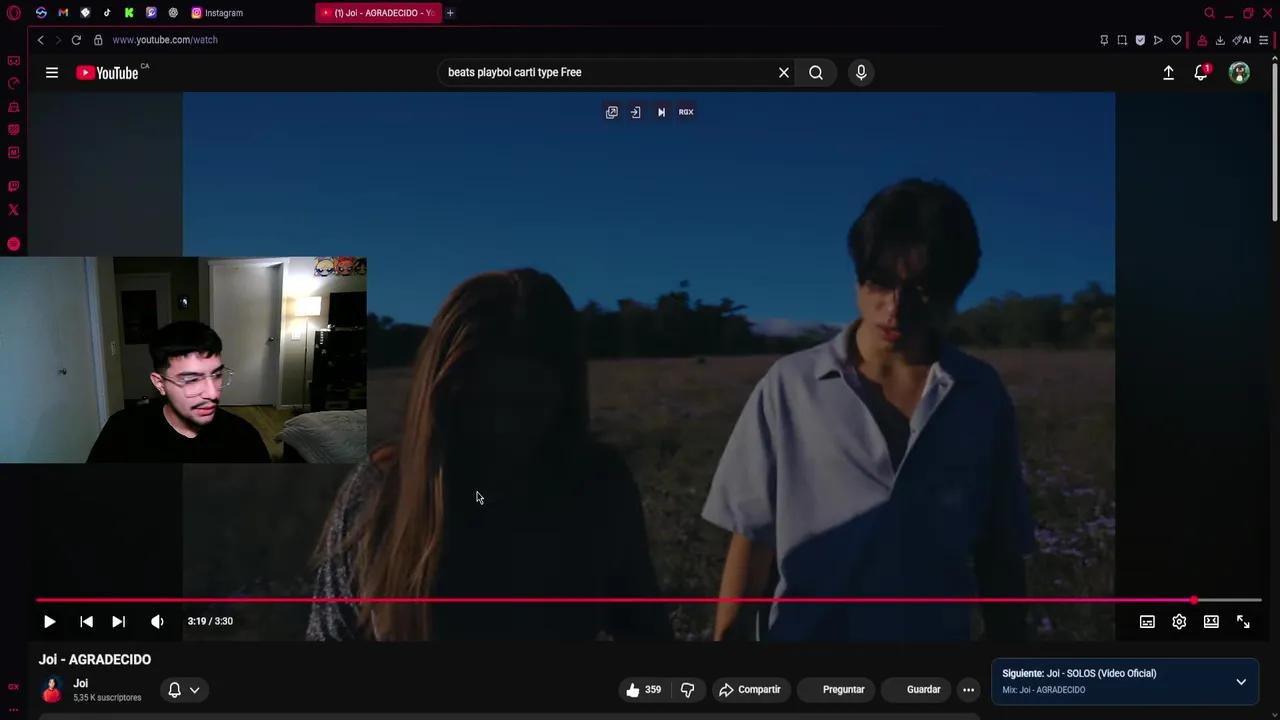Dislike this video

pyautogui.click(x=687, y=689)
